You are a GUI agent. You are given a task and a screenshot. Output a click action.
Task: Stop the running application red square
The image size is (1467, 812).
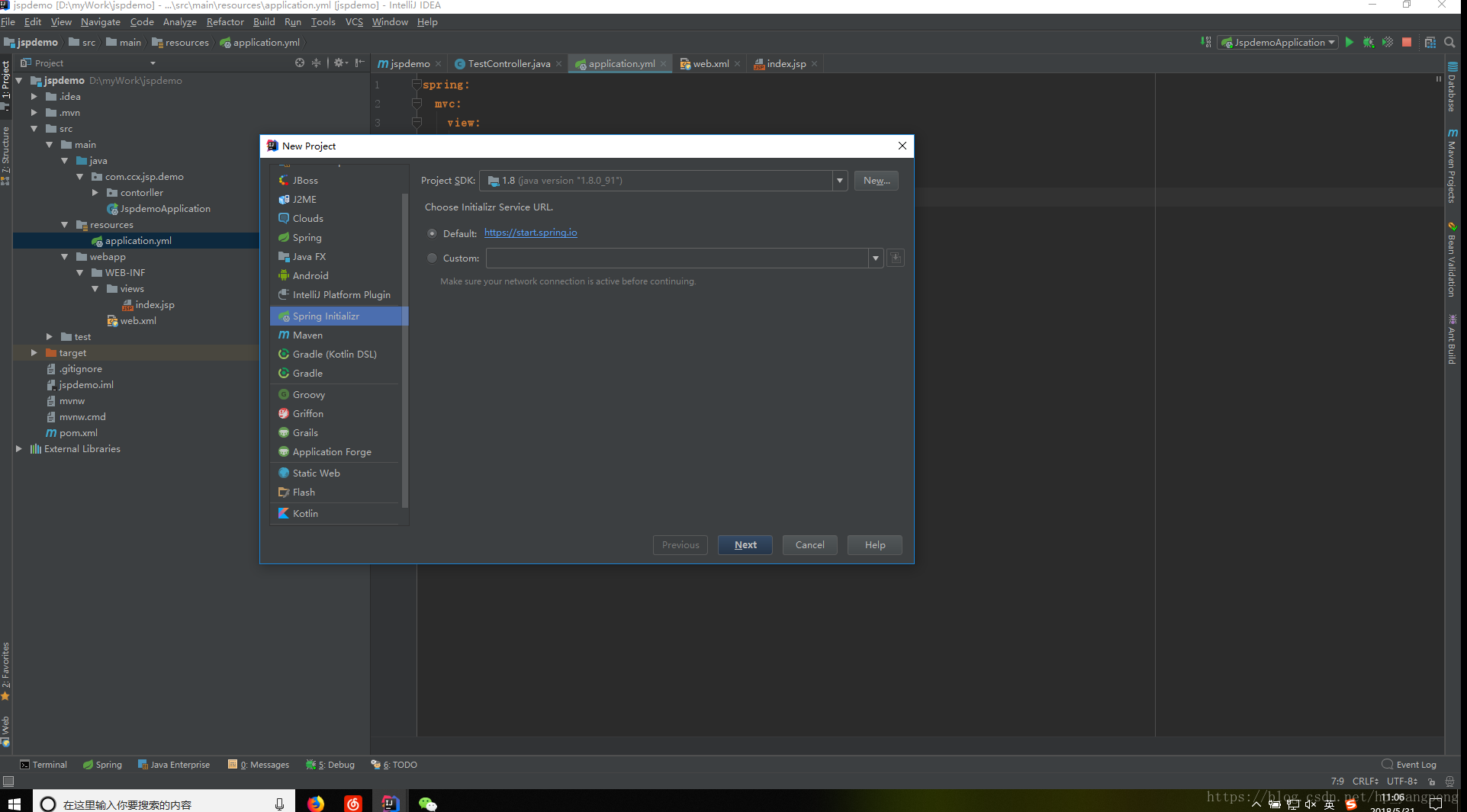click(x=1407, y=43)
